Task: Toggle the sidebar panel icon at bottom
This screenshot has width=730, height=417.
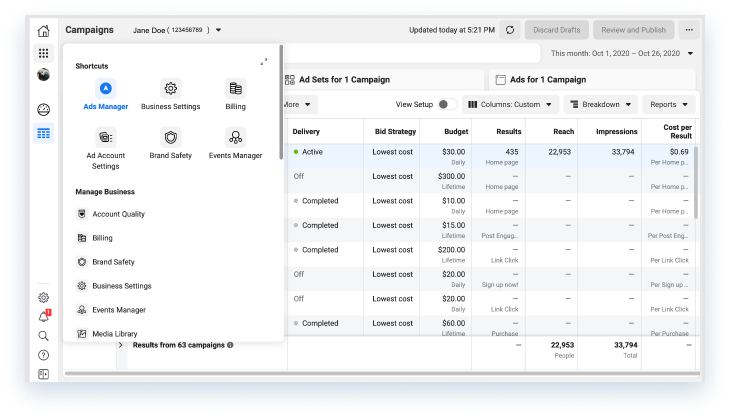Action: pyautogui.click(x=43, y=374)
